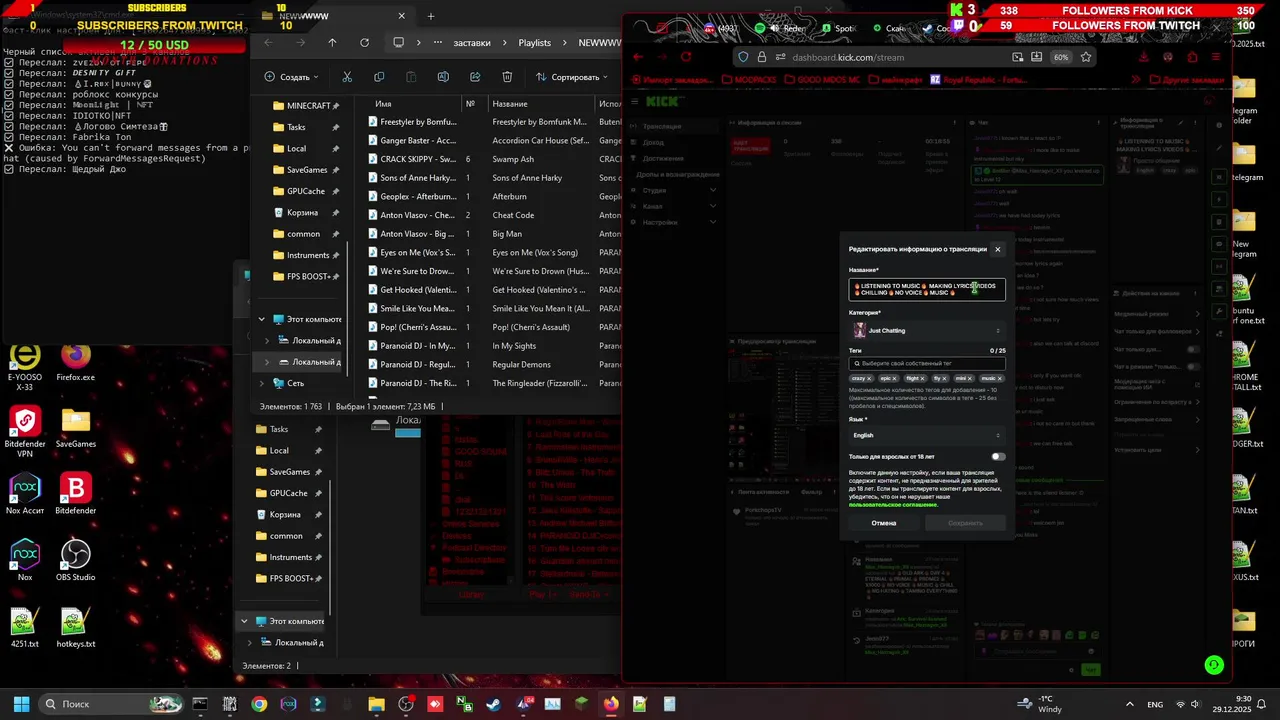The width and height of the screenshot is (1280, 720).
Task: Click the Cut scissors icon in Explorer toolbar
Action: 347,77
